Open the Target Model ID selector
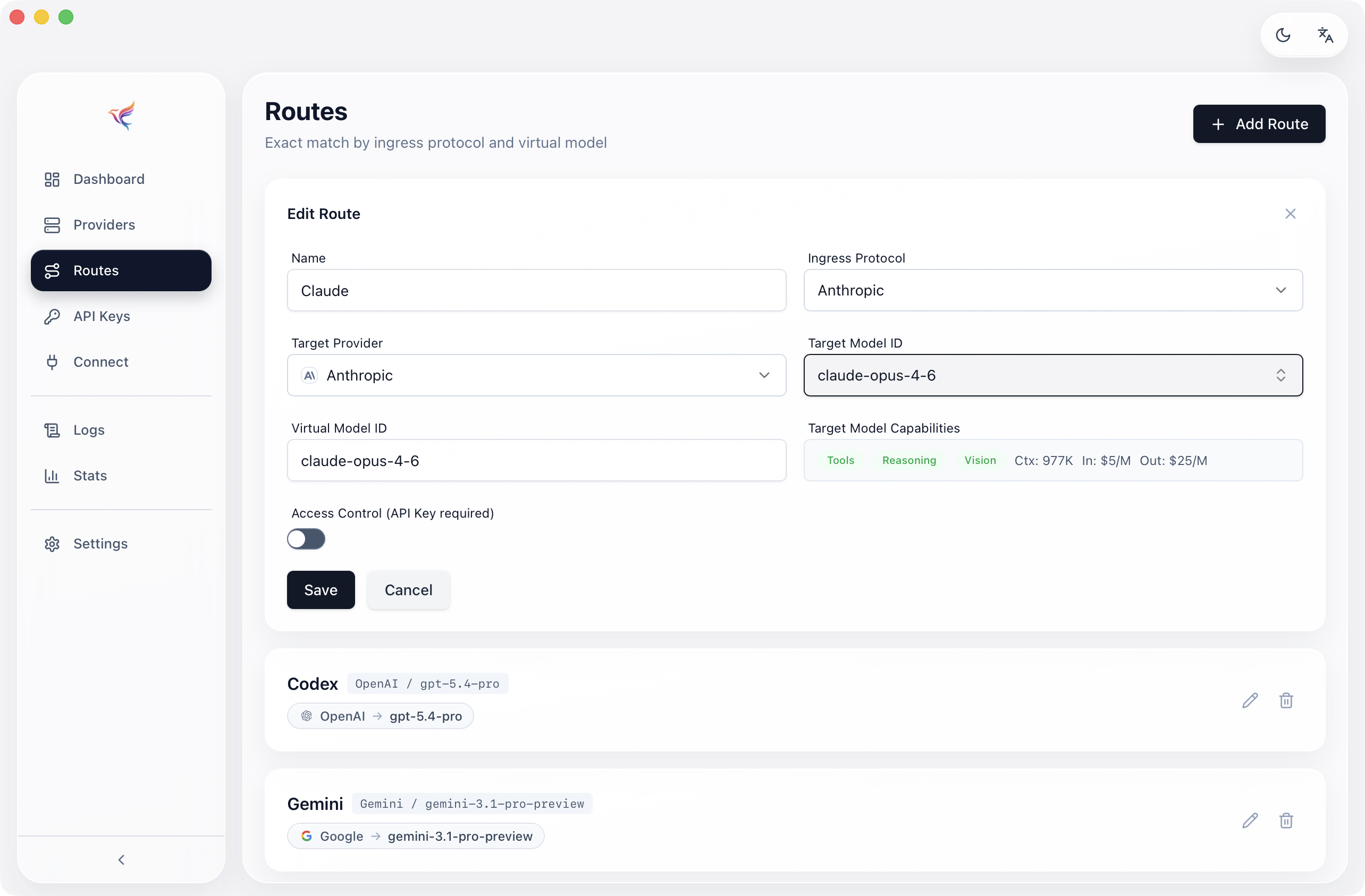 (1053, 375)
